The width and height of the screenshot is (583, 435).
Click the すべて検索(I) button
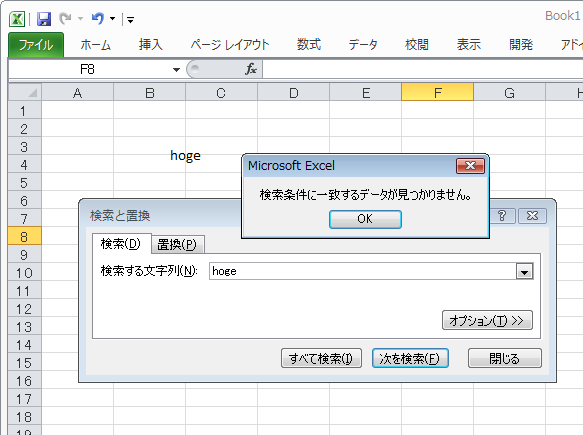(321, 358)
